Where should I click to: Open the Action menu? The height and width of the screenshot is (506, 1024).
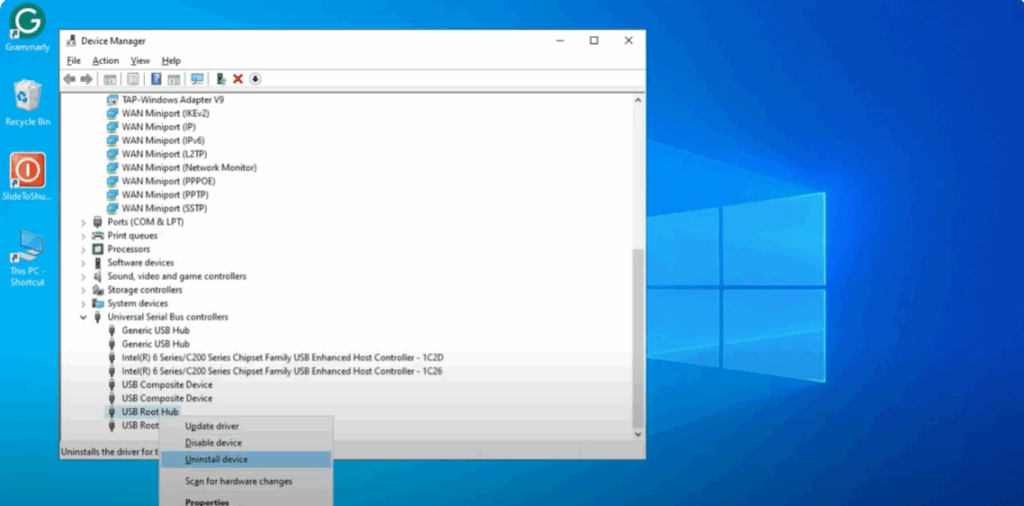point(105,61)
